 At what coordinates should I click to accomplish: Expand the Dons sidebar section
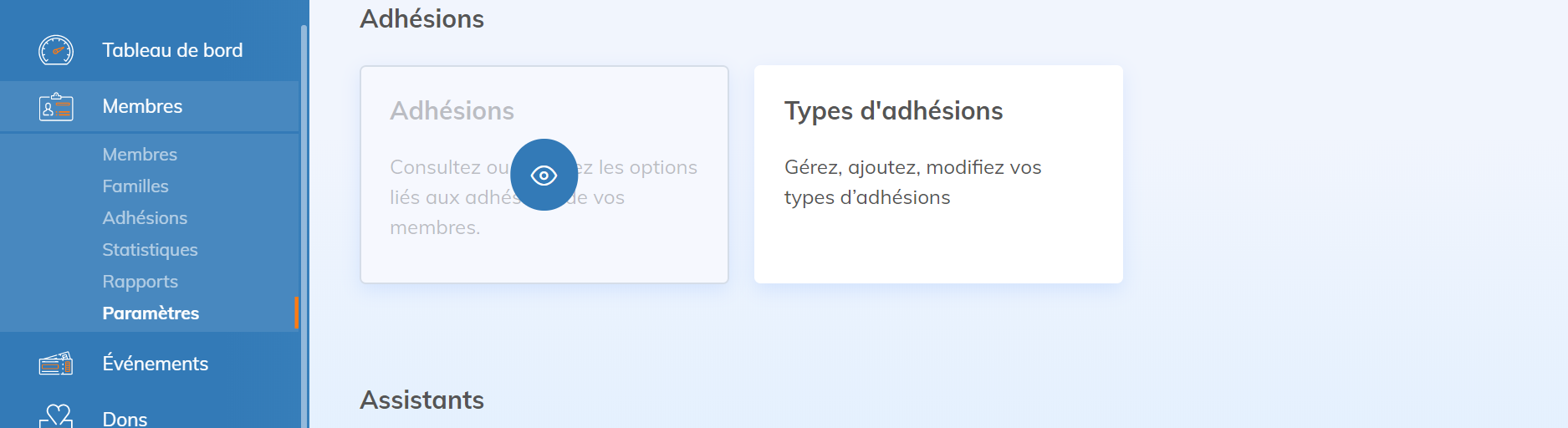point(125,418)
